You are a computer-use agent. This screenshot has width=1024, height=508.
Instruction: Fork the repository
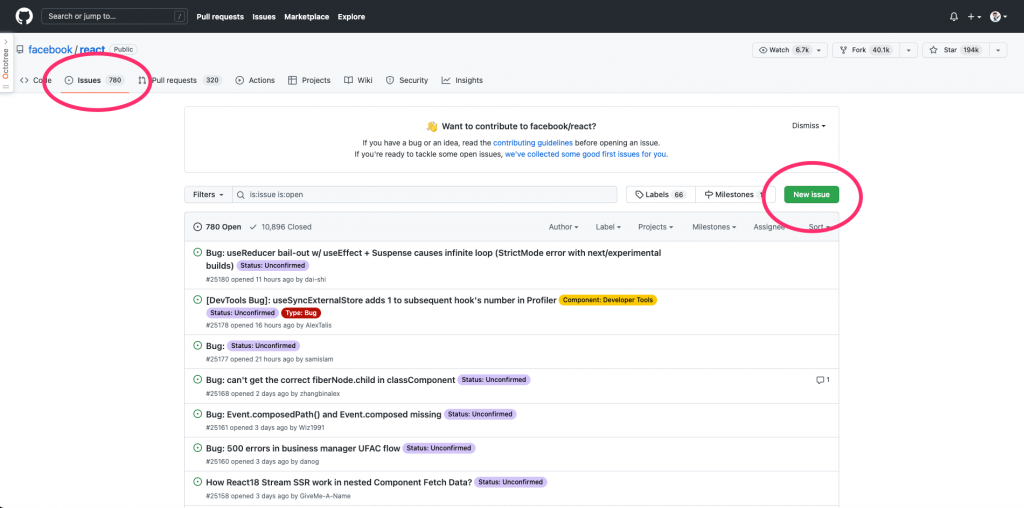[x=866, y=50]
